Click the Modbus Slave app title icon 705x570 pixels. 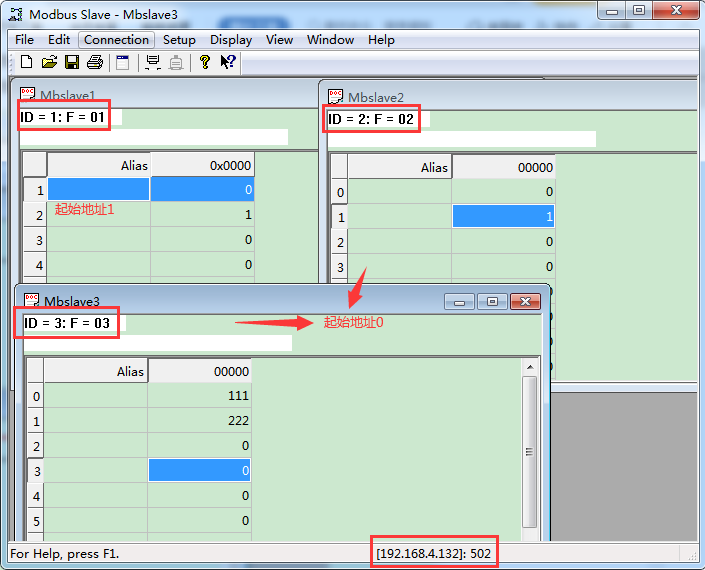pos(16,14)
